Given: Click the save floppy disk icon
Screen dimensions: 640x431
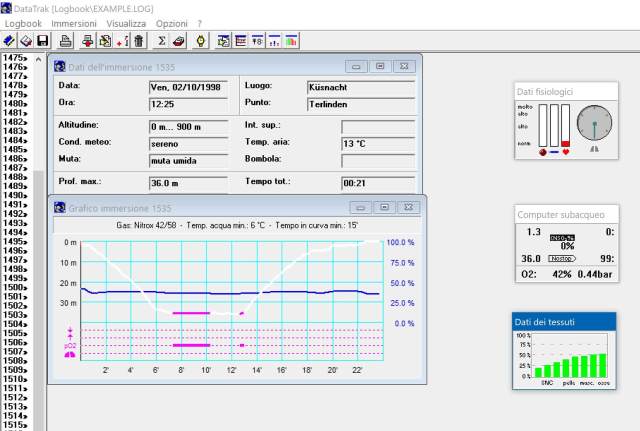Looking at the screenshot, I should [43, 41].
